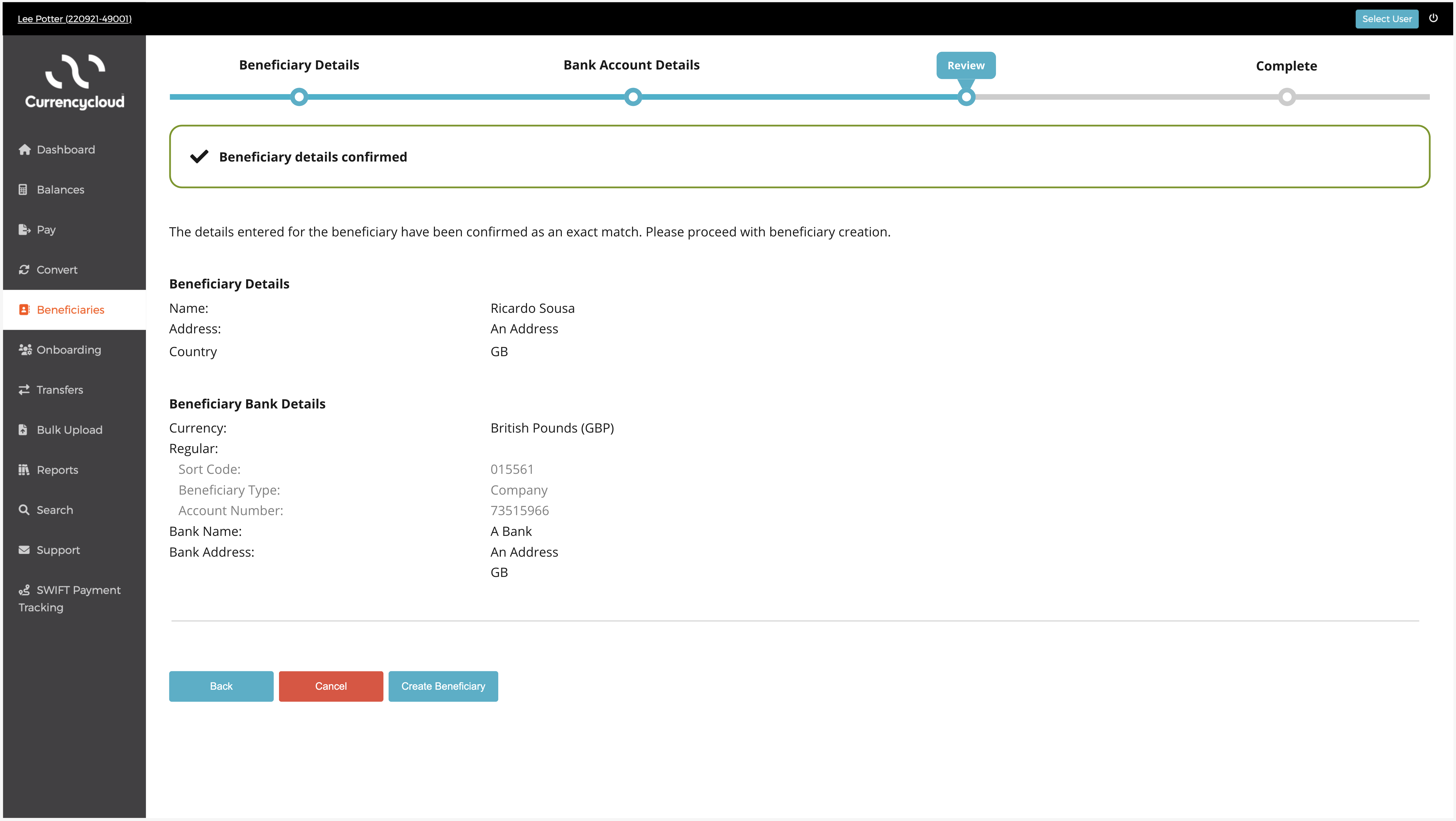Click the Review step badge
The image size is (1456, 821).
point(966,66)
